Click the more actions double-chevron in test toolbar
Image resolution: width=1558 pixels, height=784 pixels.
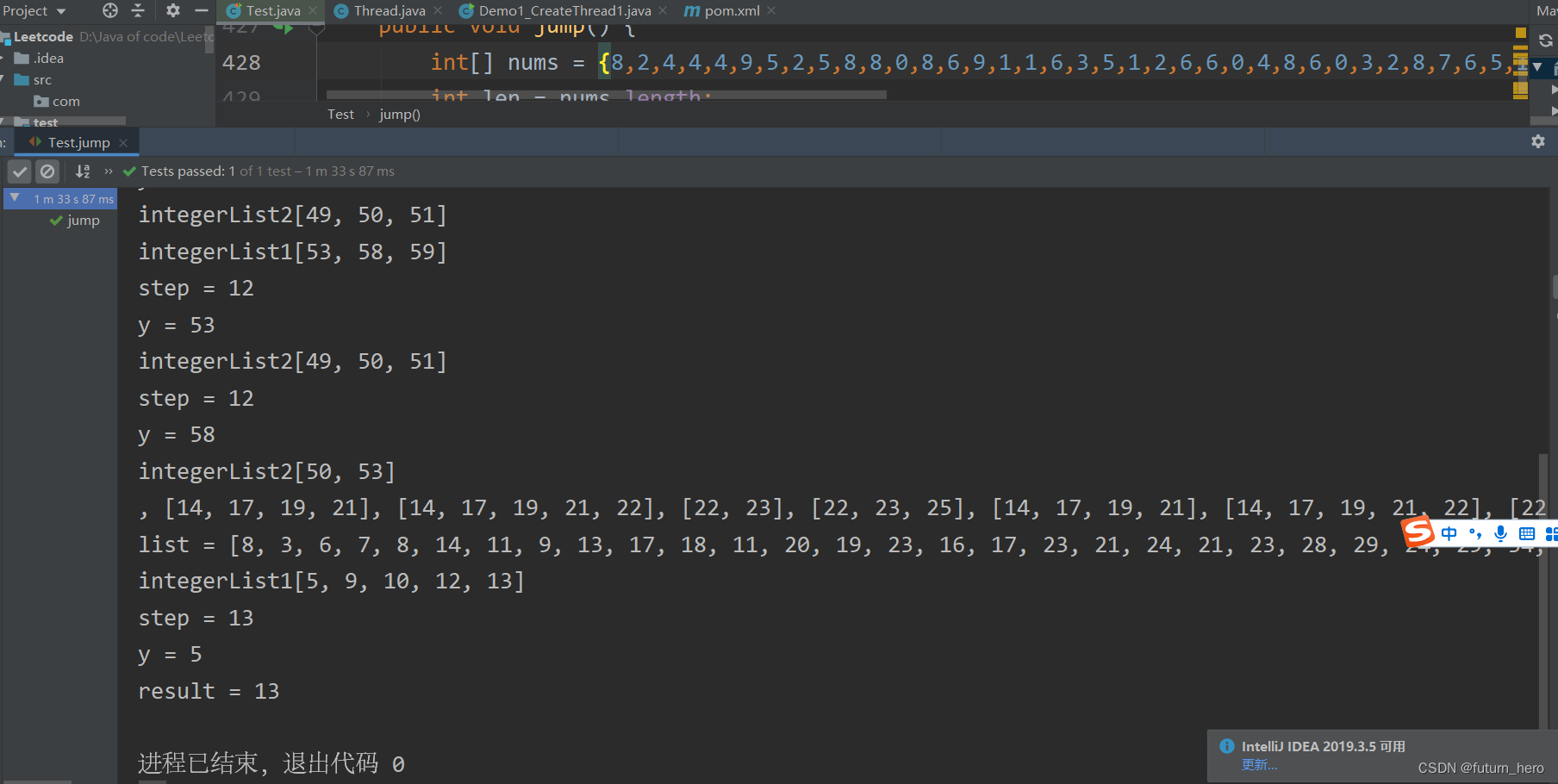[x=109, y=171]
